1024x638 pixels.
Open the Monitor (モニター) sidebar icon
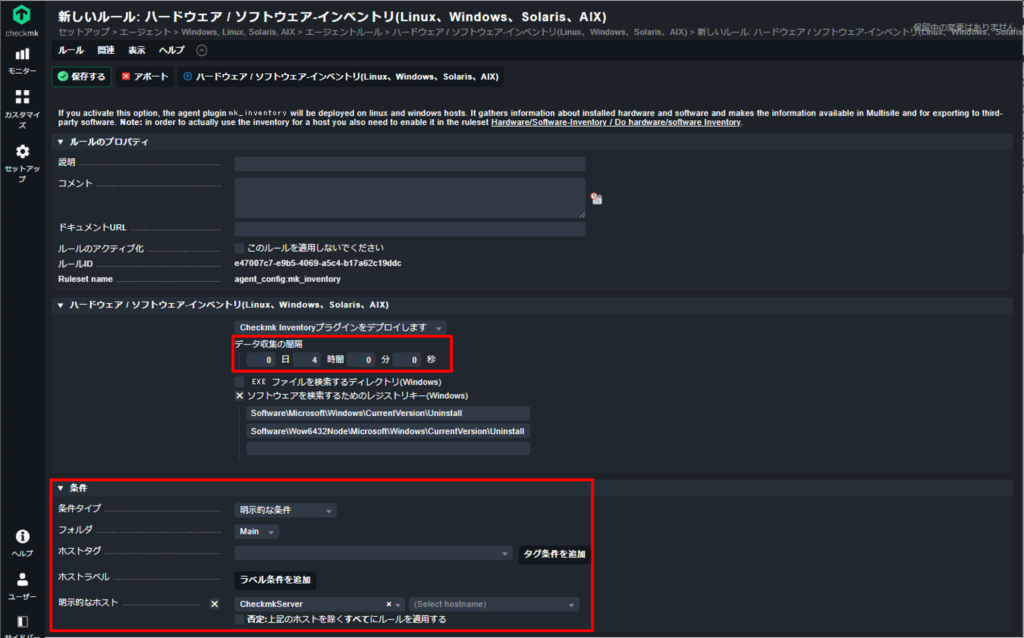click(x=22, y=54)
